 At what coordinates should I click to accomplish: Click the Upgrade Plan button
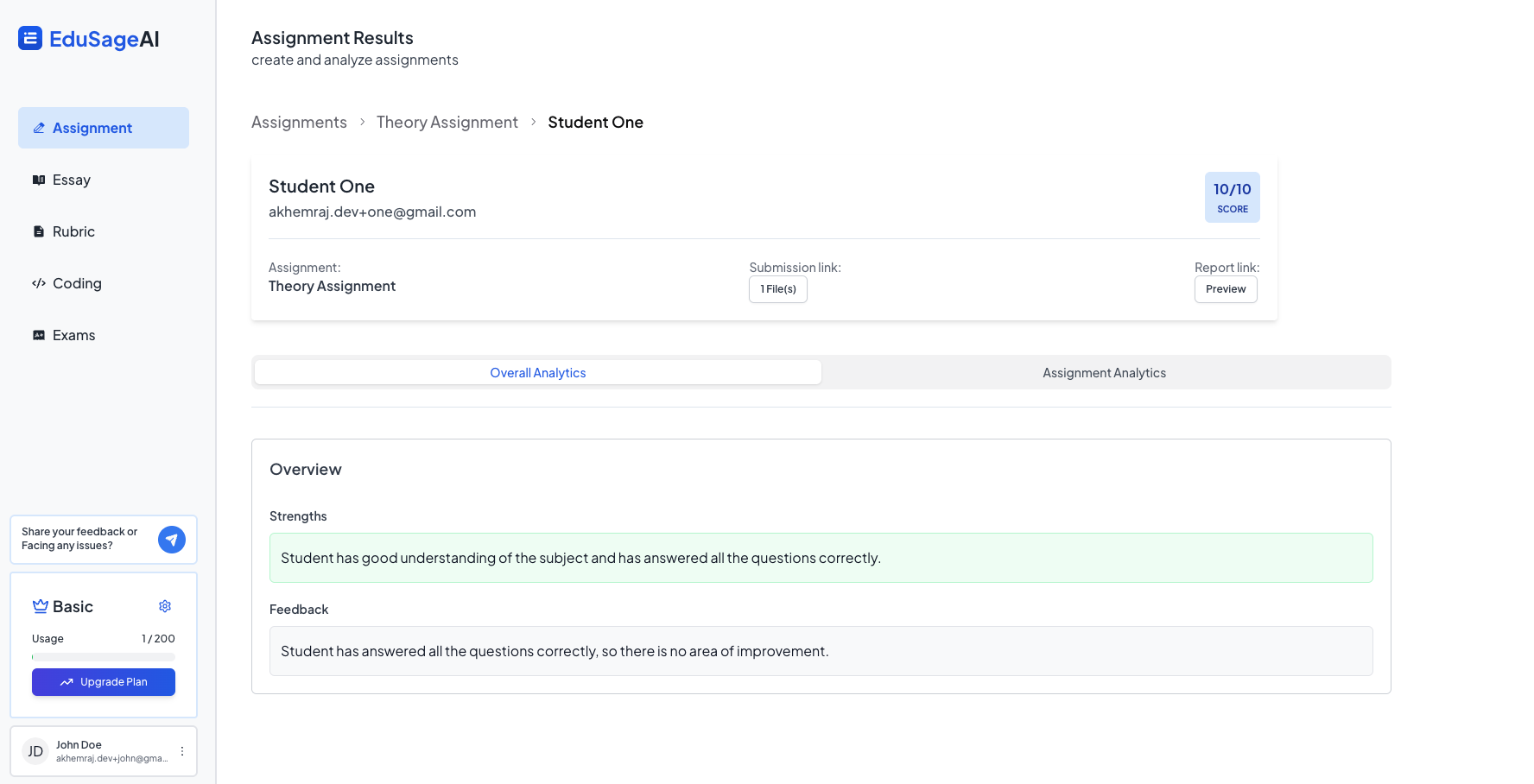tap(104, 682)
